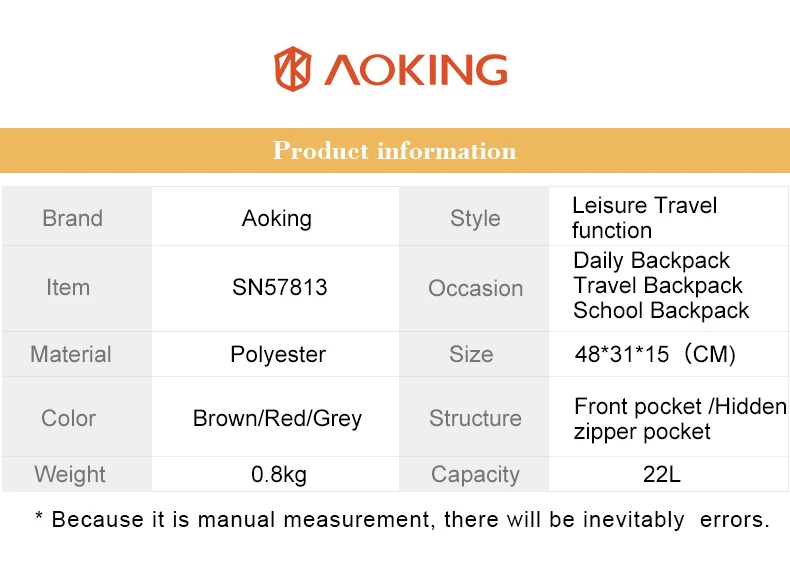Click the Aoking shield logo icon

pyautogui.click(x=292, y=69)
